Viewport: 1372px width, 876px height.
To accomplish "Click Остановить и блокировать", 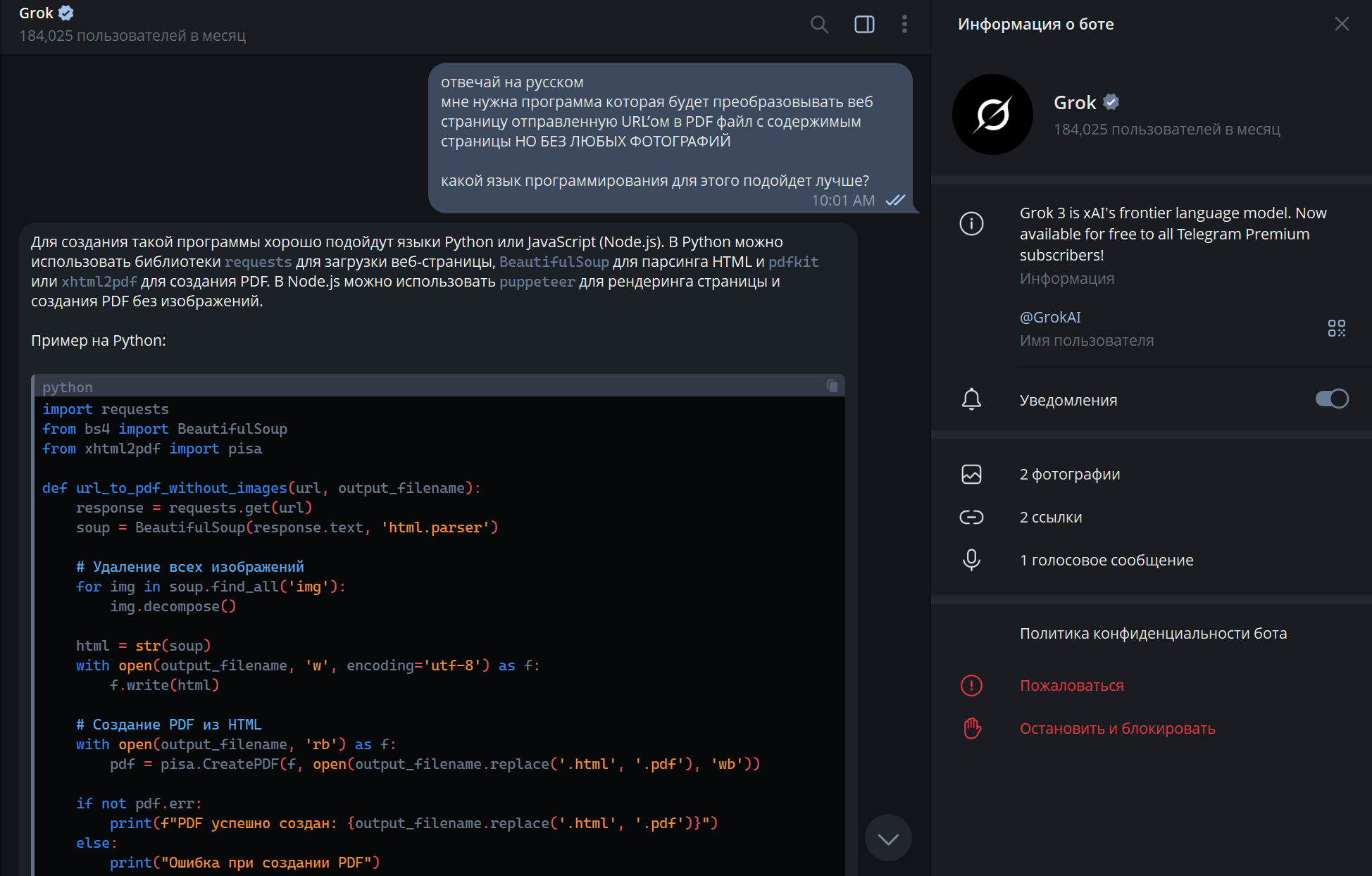I will [x=1117, y=728].
